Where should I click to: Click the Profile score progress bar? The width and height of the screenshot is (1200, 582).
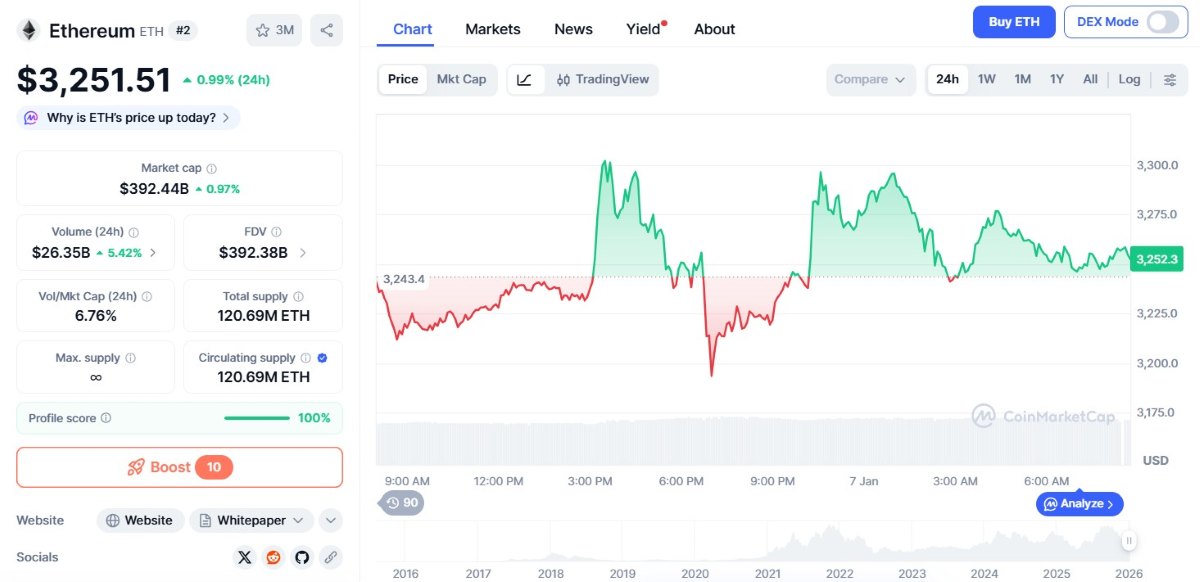coord(257,418)
